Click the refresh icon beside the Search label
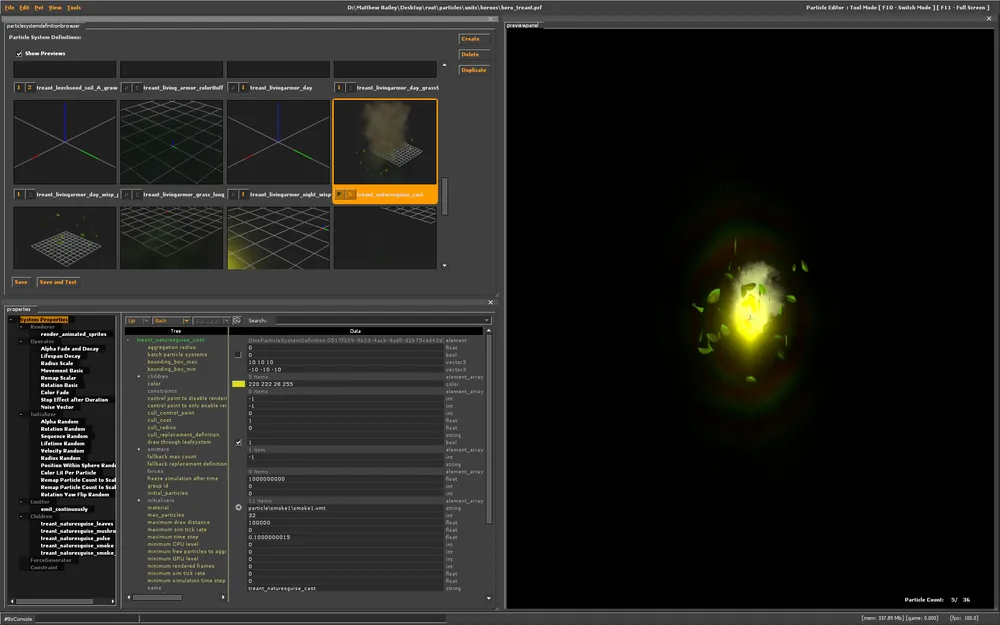The width and height of the screenshot is (1000, 625). pos(237,321)
